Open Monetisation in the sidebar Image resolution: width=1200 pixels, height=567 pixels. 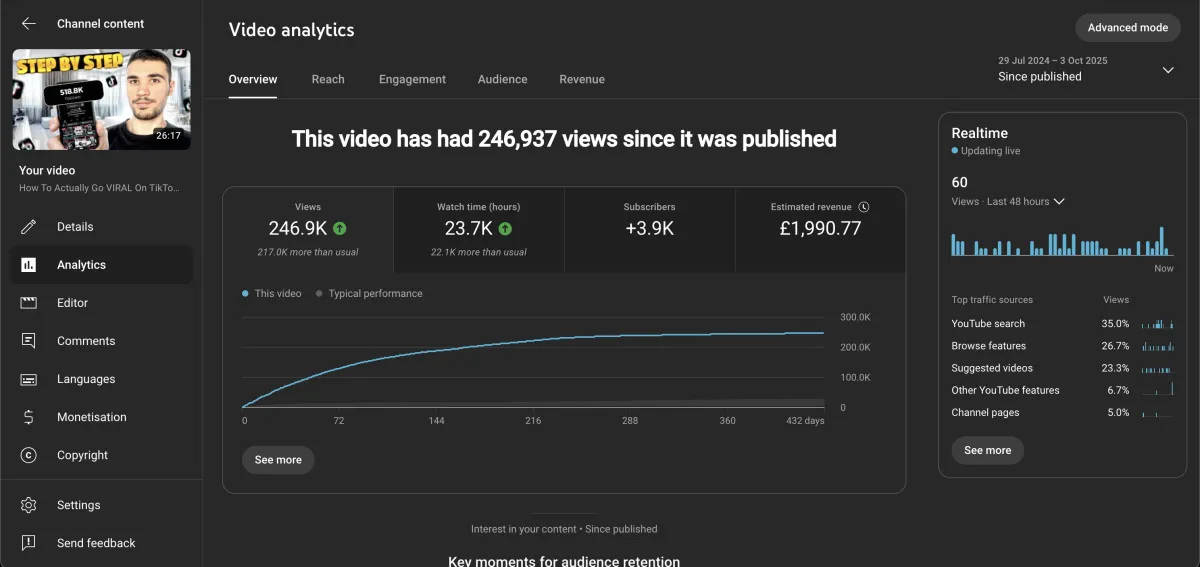click(x=101, y=417)
